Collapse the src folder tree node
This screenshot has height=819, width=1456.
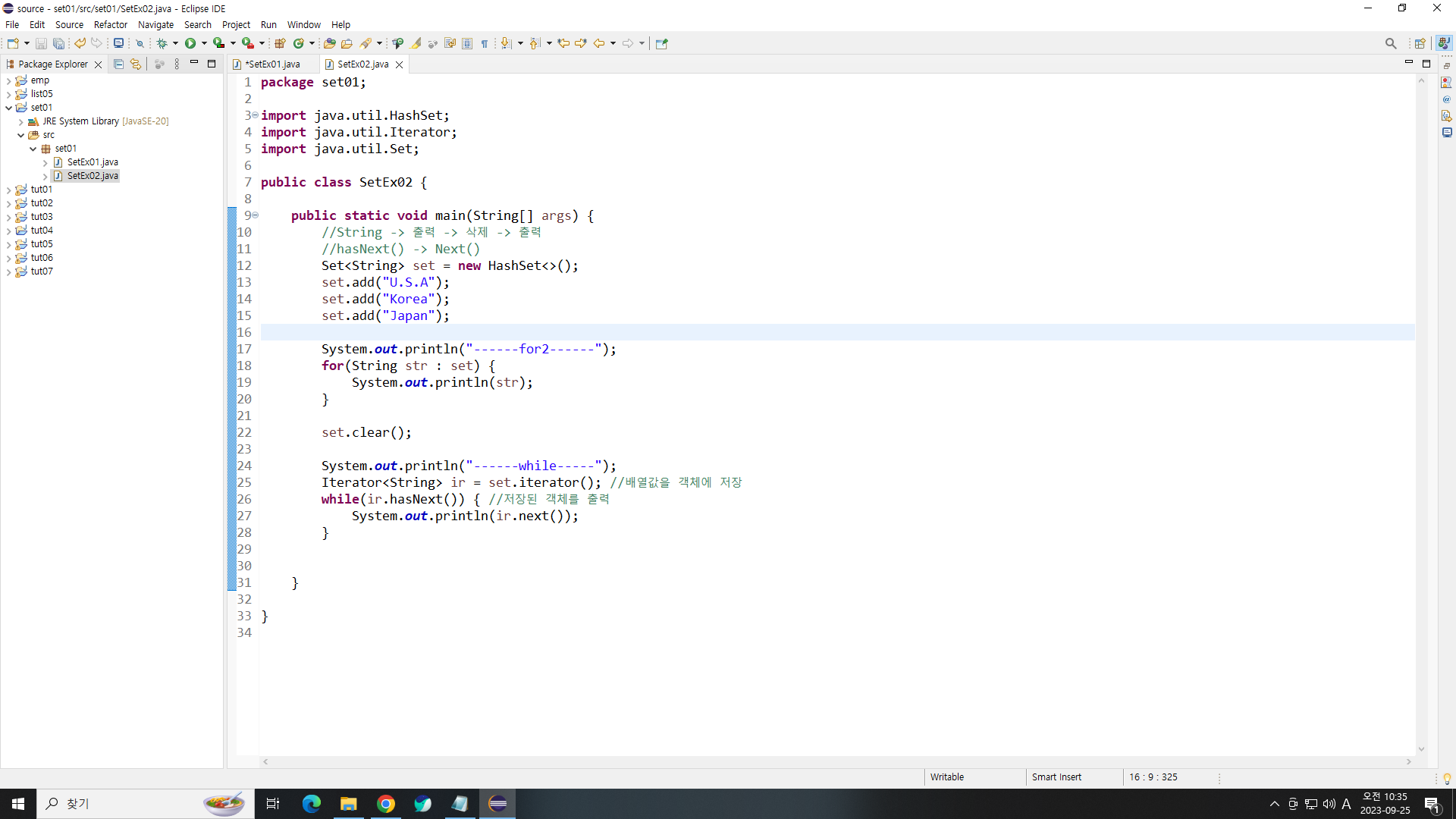pos(20,135)
